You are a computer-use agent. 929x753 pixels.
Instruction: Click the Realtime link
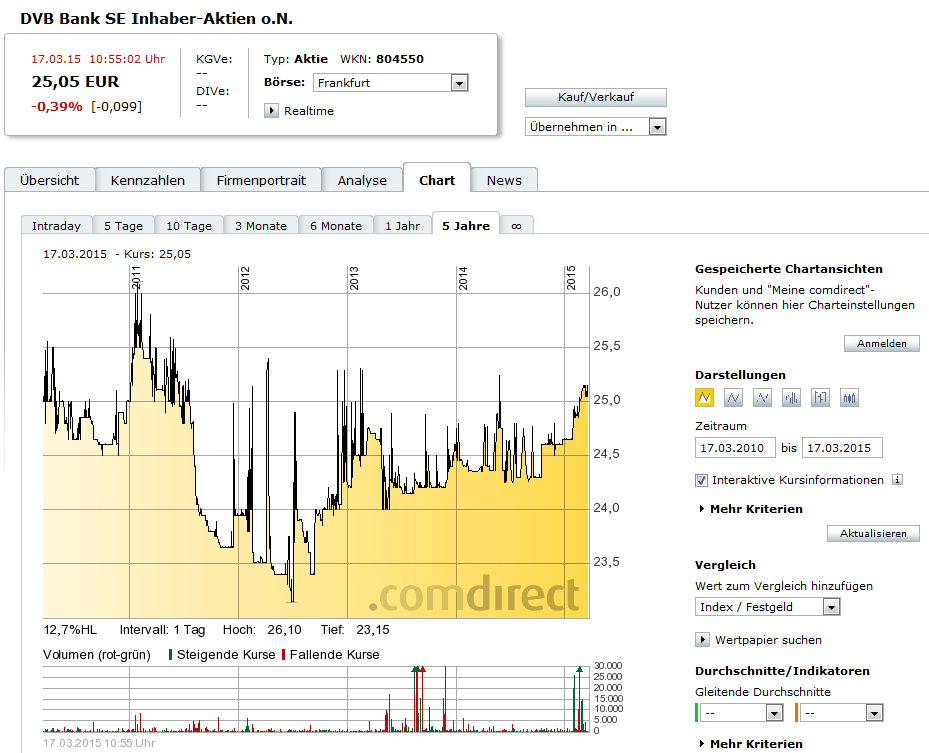click(309, 111)
